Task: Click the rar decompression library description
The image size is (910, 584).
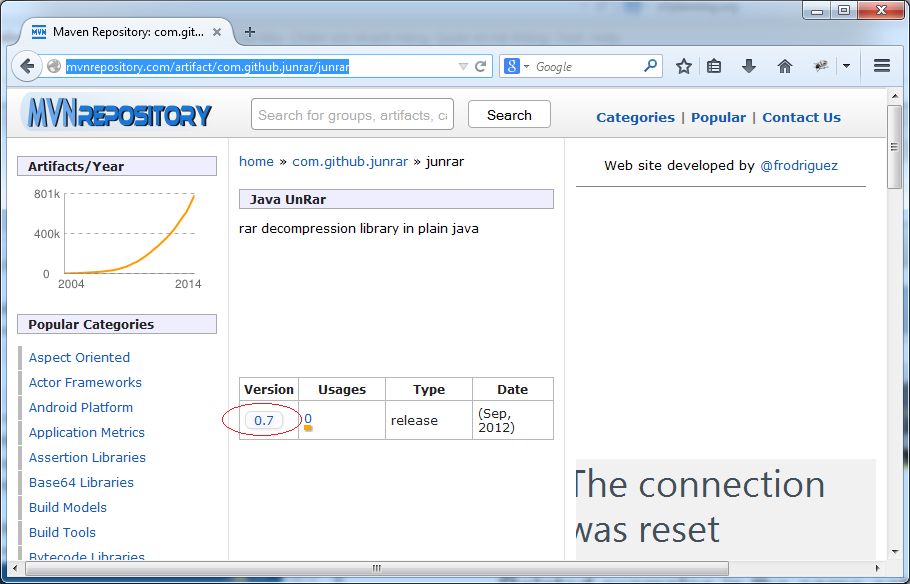Action: tap(359, 229)
